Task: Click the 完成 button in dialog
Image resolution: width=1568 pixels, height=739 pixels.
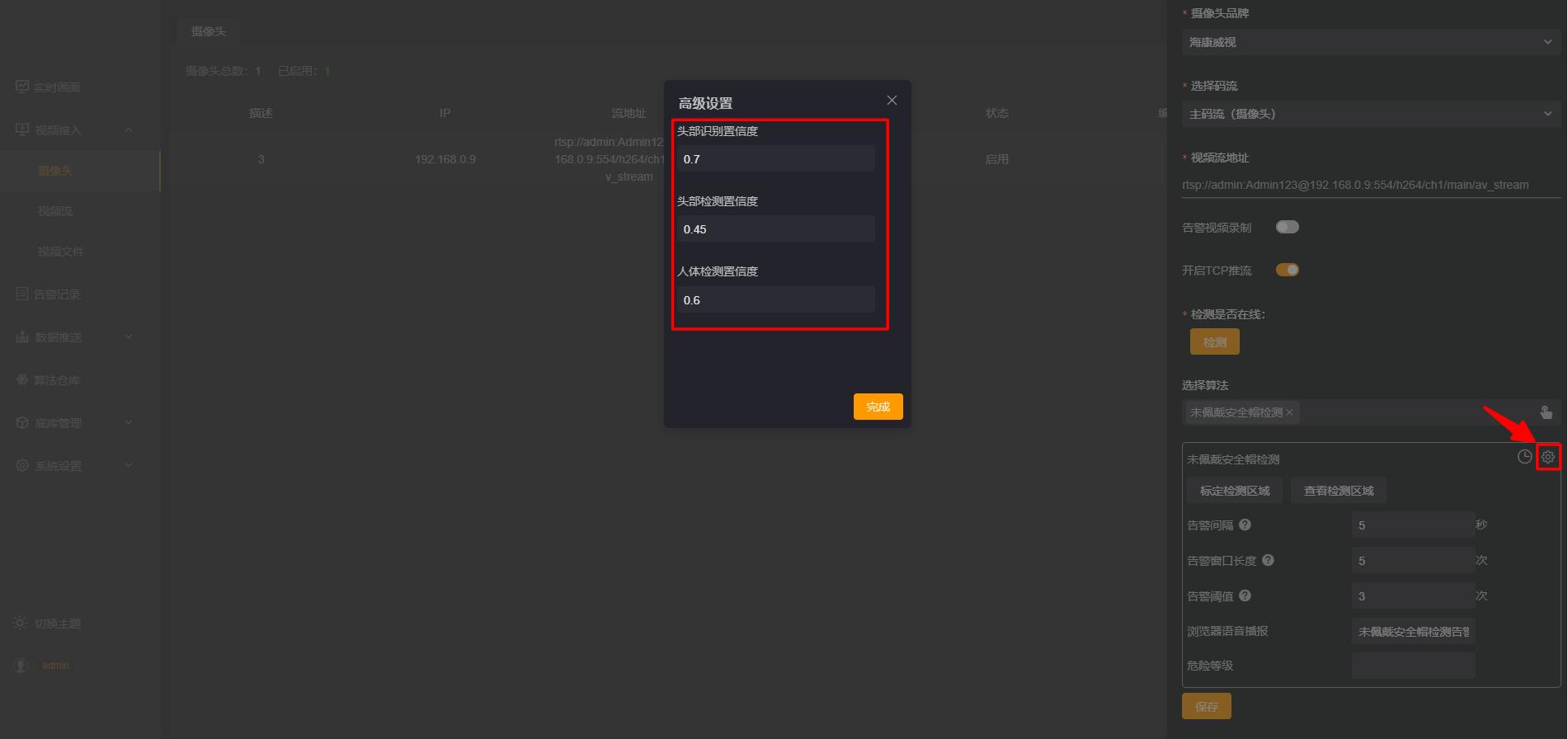Action: tap(878, 407)
